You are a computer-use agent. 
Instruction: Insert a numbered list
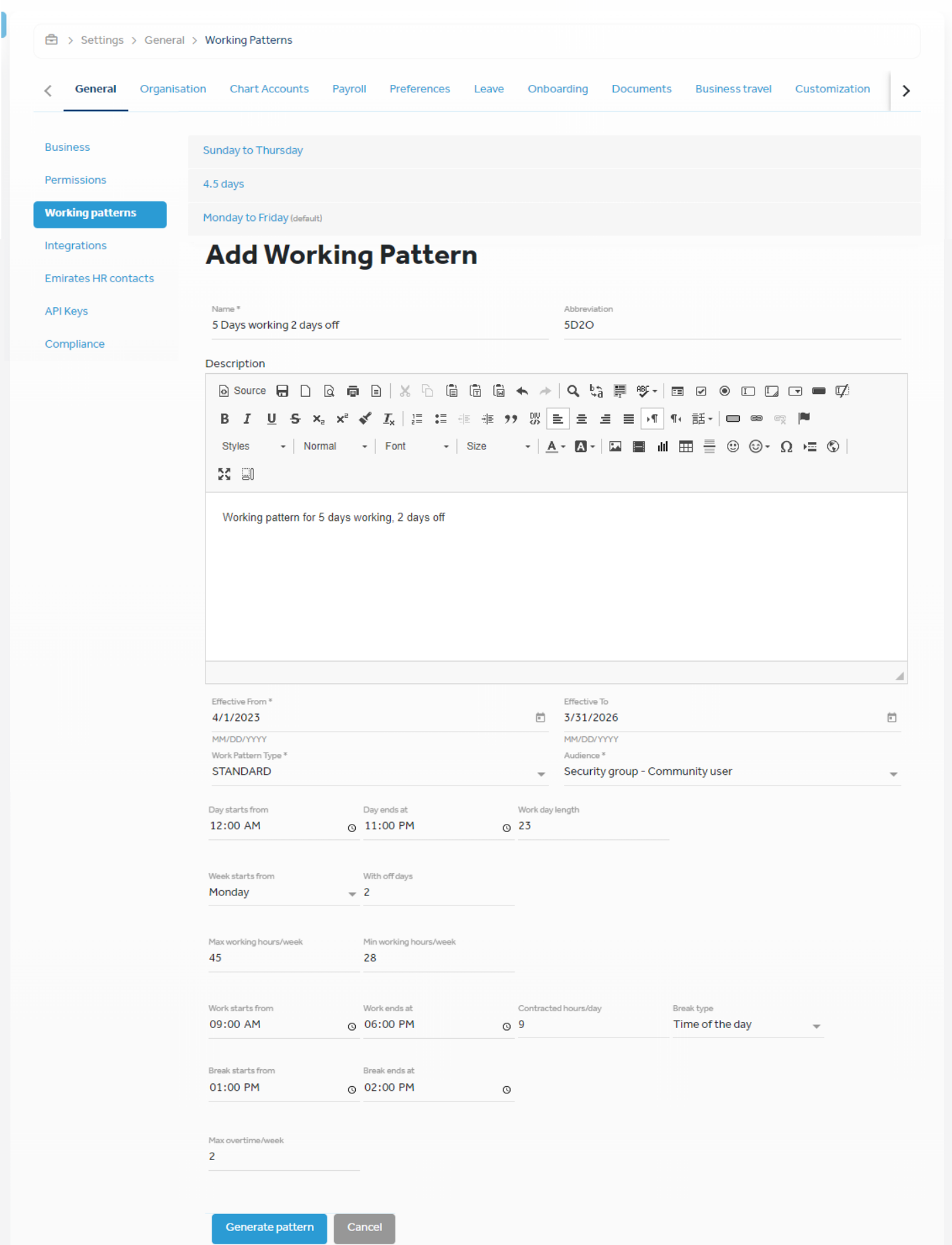[417, 418]
